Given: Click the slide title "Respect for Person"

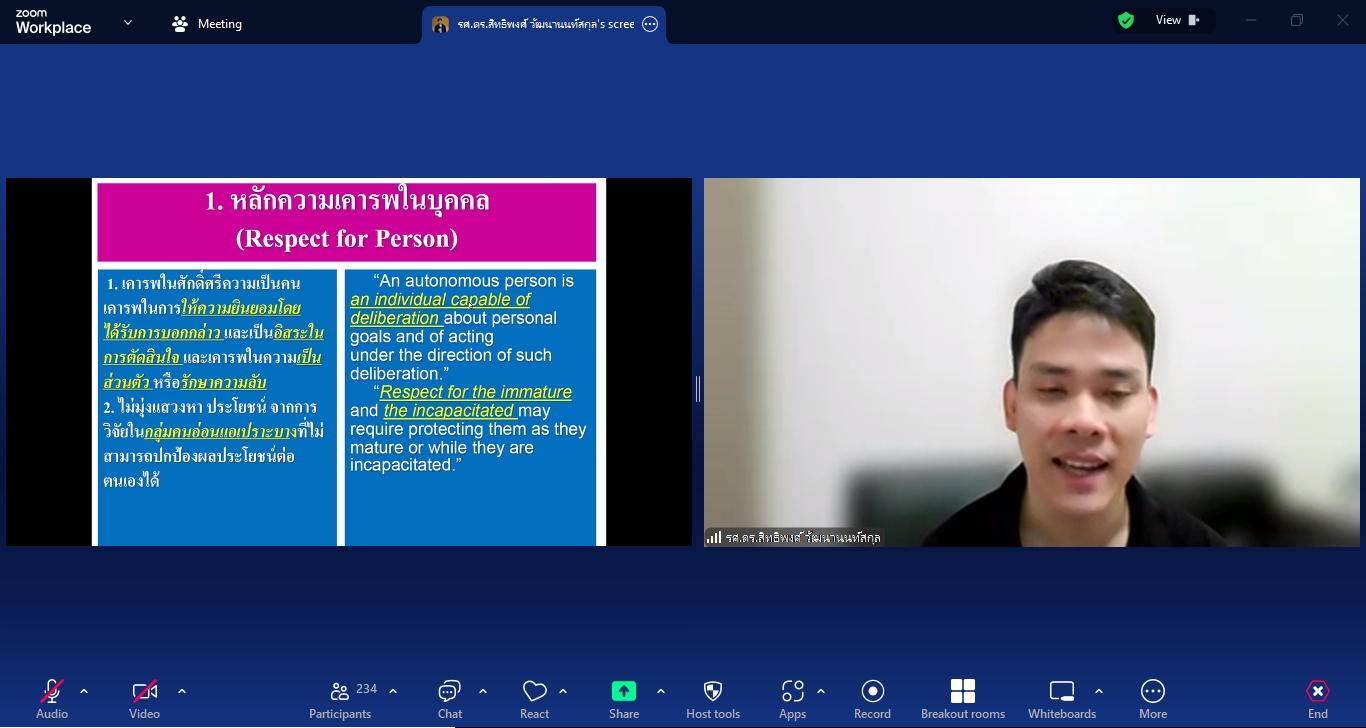Looking at the screenshot, I should pos(347,239).
